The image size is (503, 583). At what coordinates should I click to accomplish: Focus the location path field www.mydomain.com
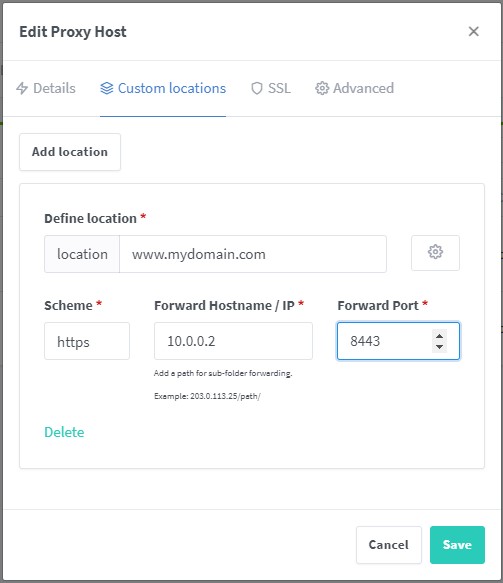253,254
